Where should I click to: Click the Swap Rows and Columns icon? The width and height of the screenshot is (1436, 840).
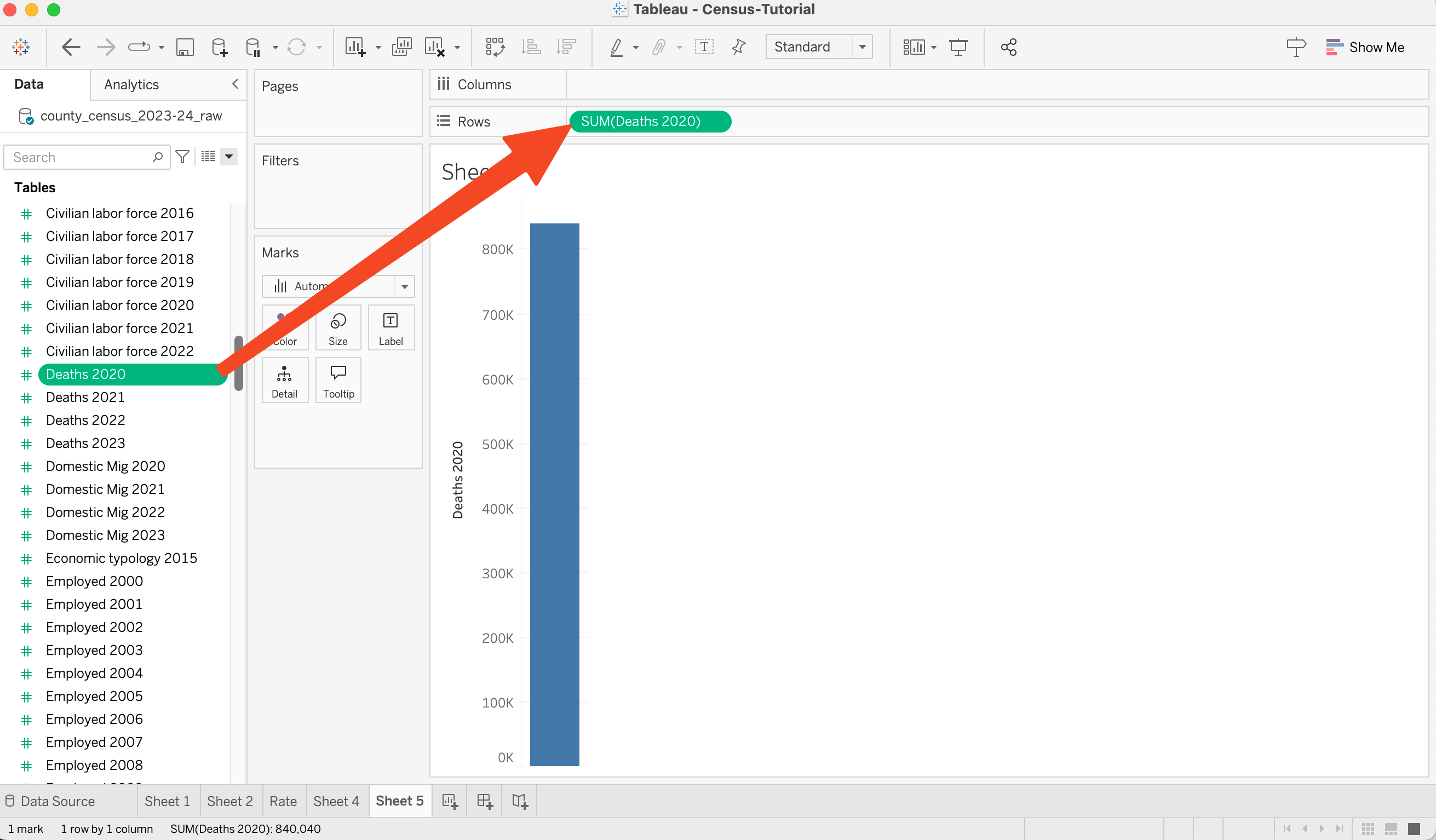[x=495, y=47]
